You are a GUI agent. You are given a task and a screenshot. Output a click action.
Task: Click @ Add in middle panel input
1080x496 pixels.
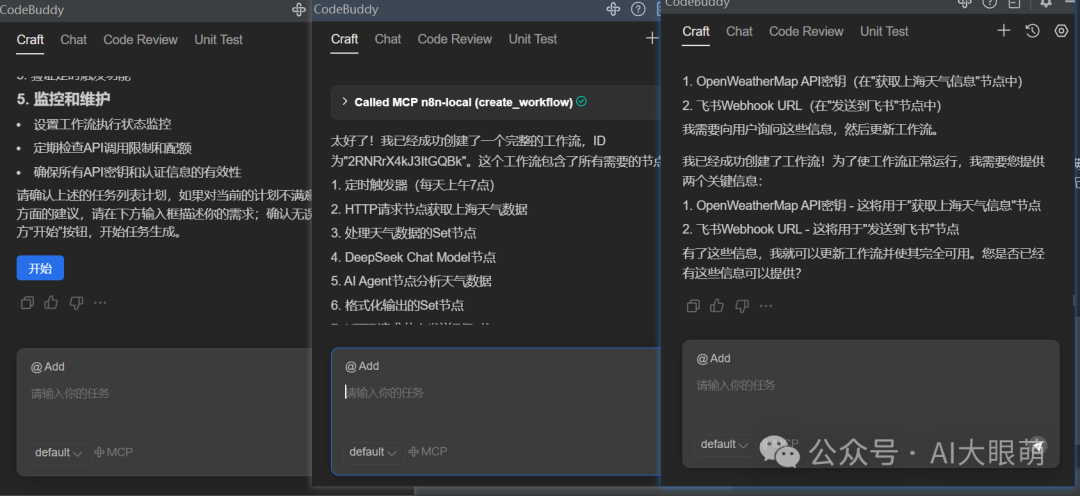[x=362, y=366]
